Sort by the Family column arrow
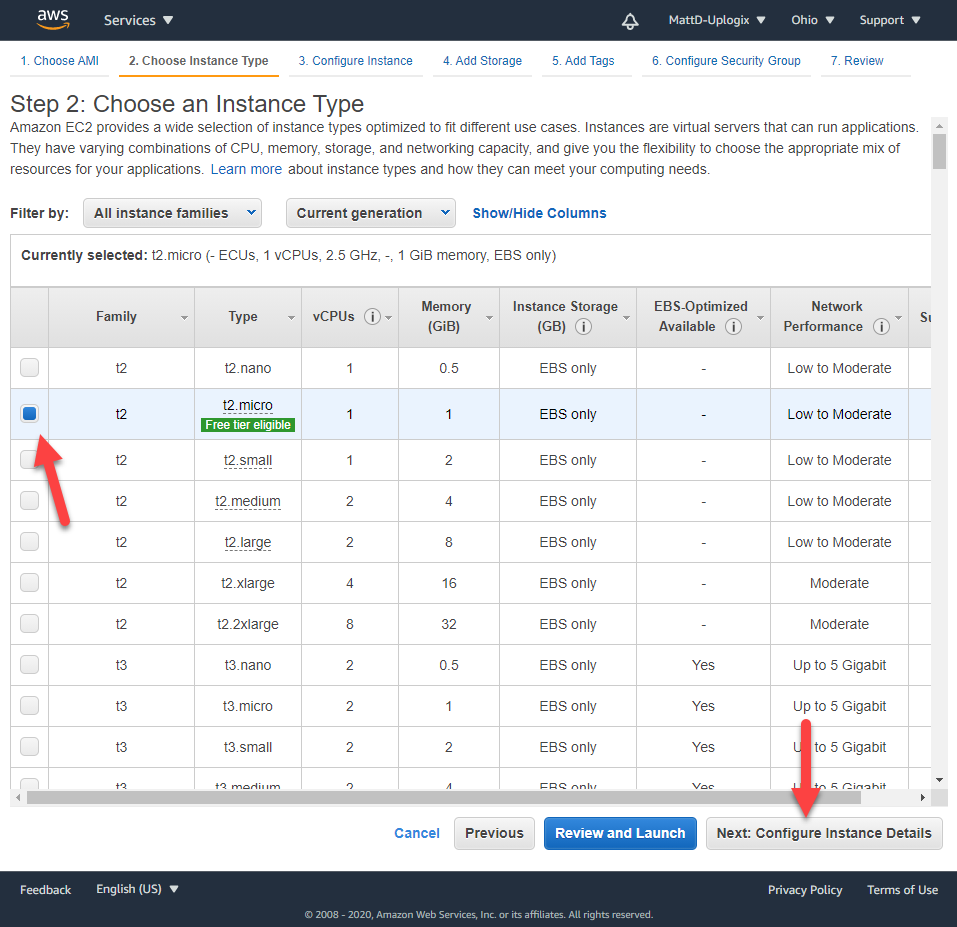The height and width of the screenshot is (927, 957). (x=183, y=317)
